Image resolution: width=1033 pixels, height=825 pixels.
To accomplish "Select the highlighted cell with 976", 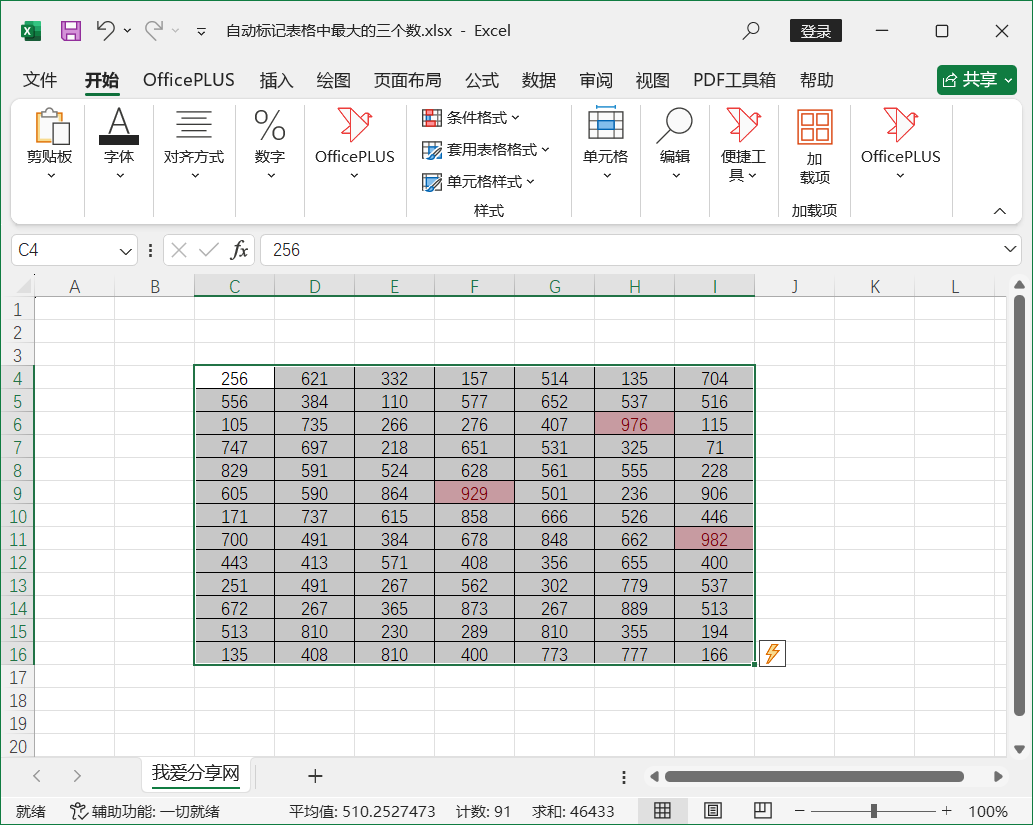I will tap(634, 424).
